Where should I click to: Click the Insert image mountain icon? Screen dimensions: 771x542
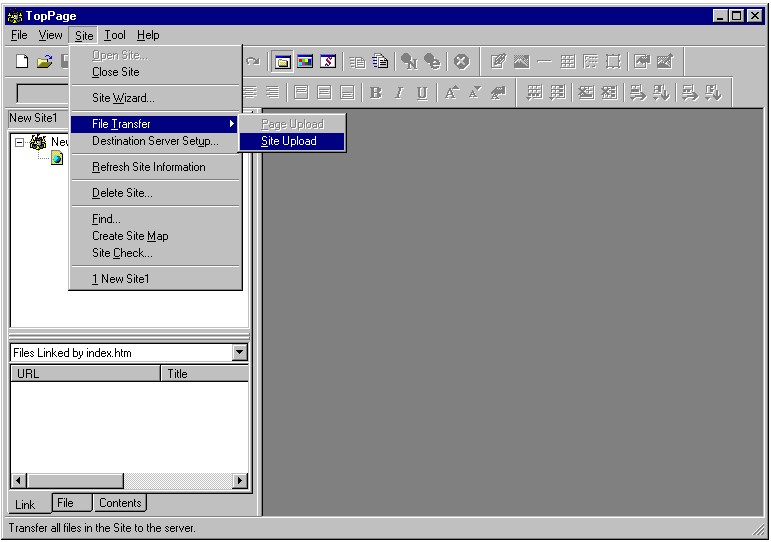(x=521, y=62)
